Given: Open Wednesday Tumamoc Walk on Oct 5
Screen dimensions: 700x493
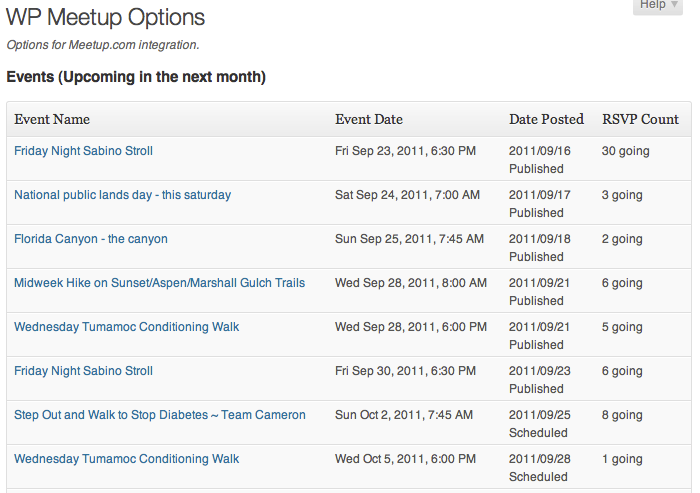Looking at the screenshot, I should coord(127,459).
